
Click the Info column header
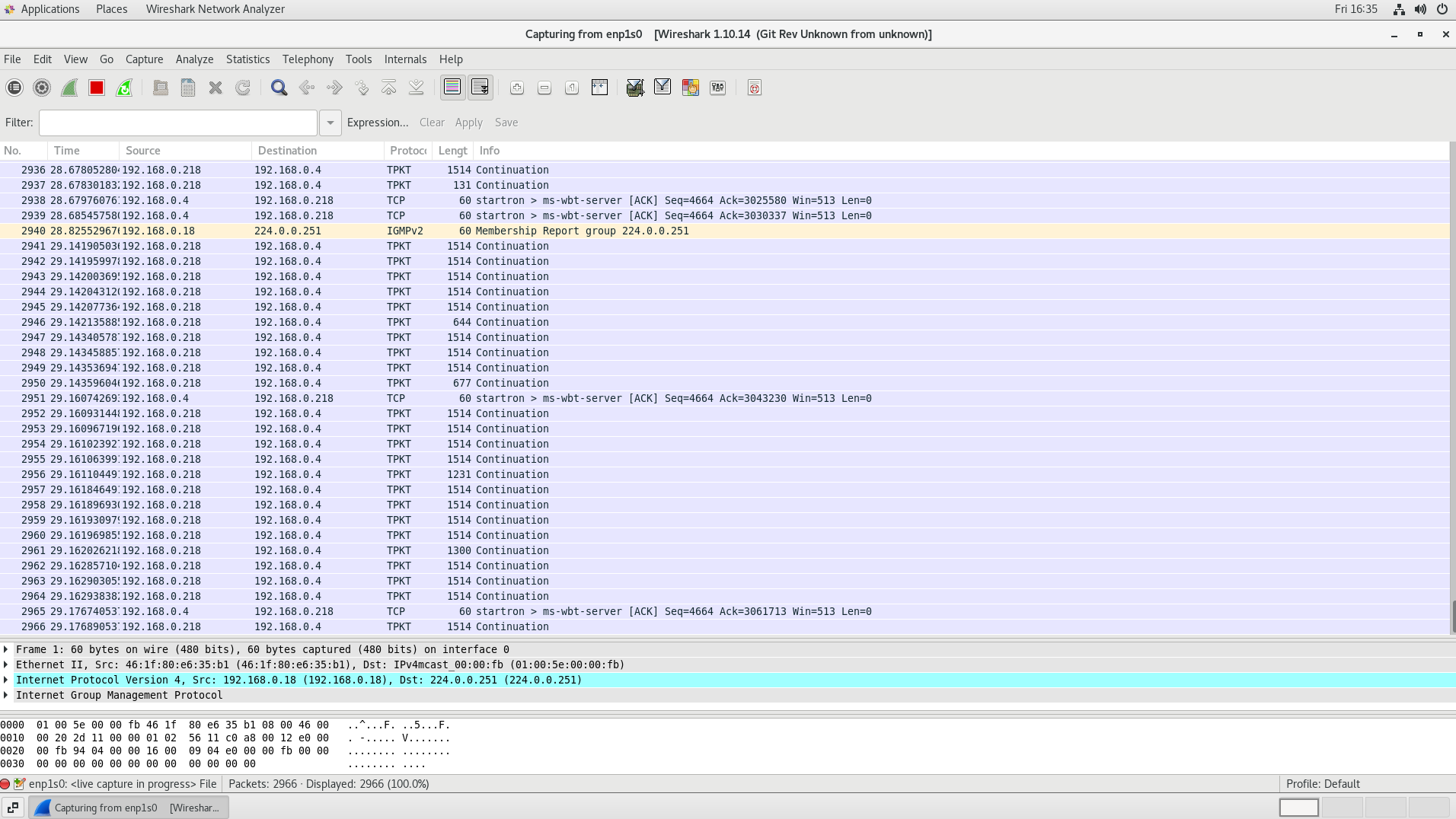[961, 151]
